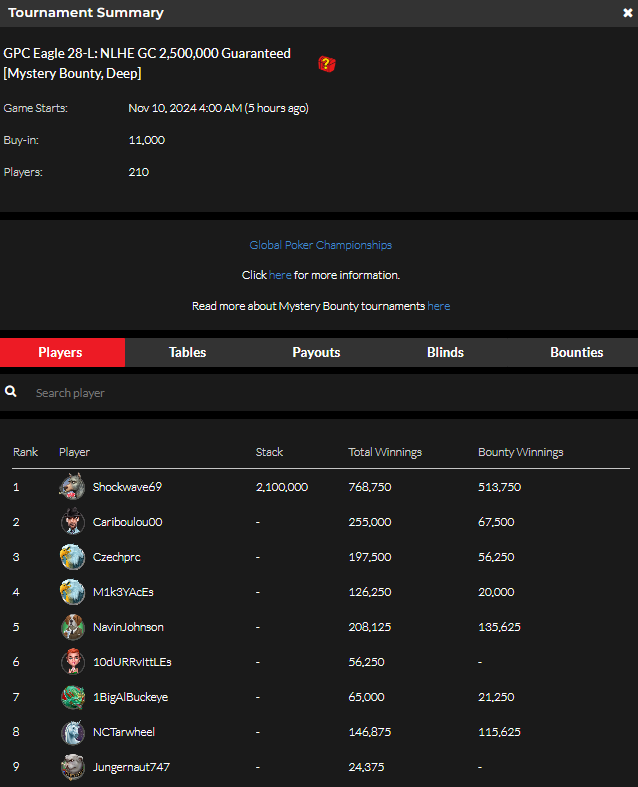638x787 pixels.
Task: Click bounty winnings 67,500
Action: (x=496, y=522)
